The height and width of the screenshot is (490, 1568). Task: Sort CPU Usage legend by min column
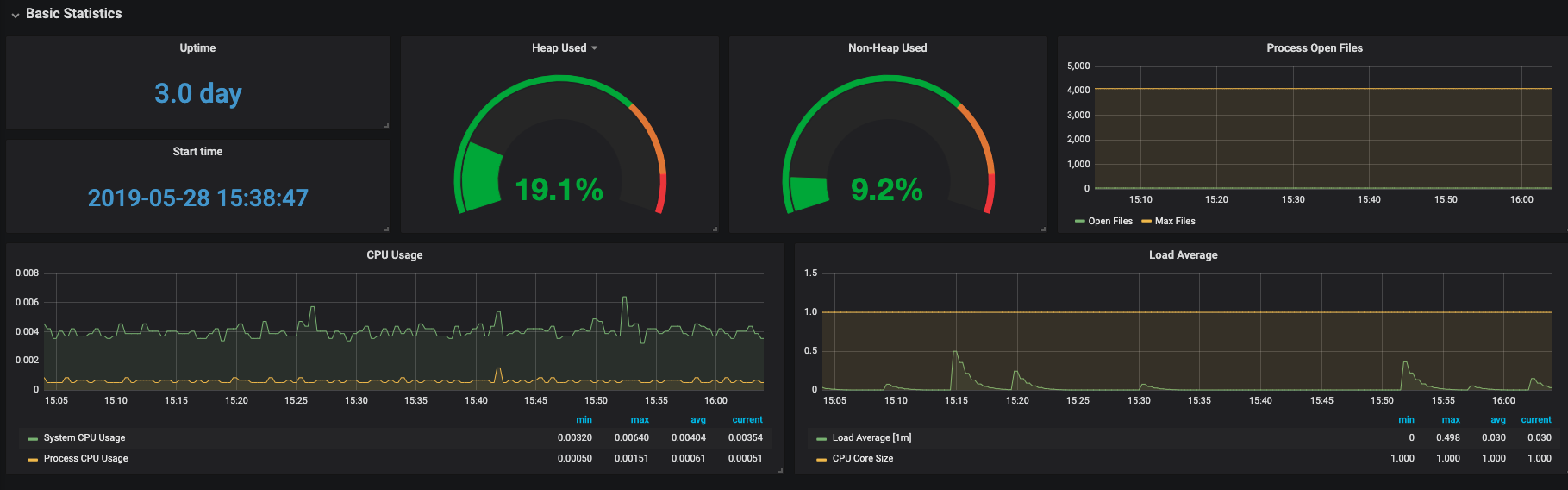584,420
